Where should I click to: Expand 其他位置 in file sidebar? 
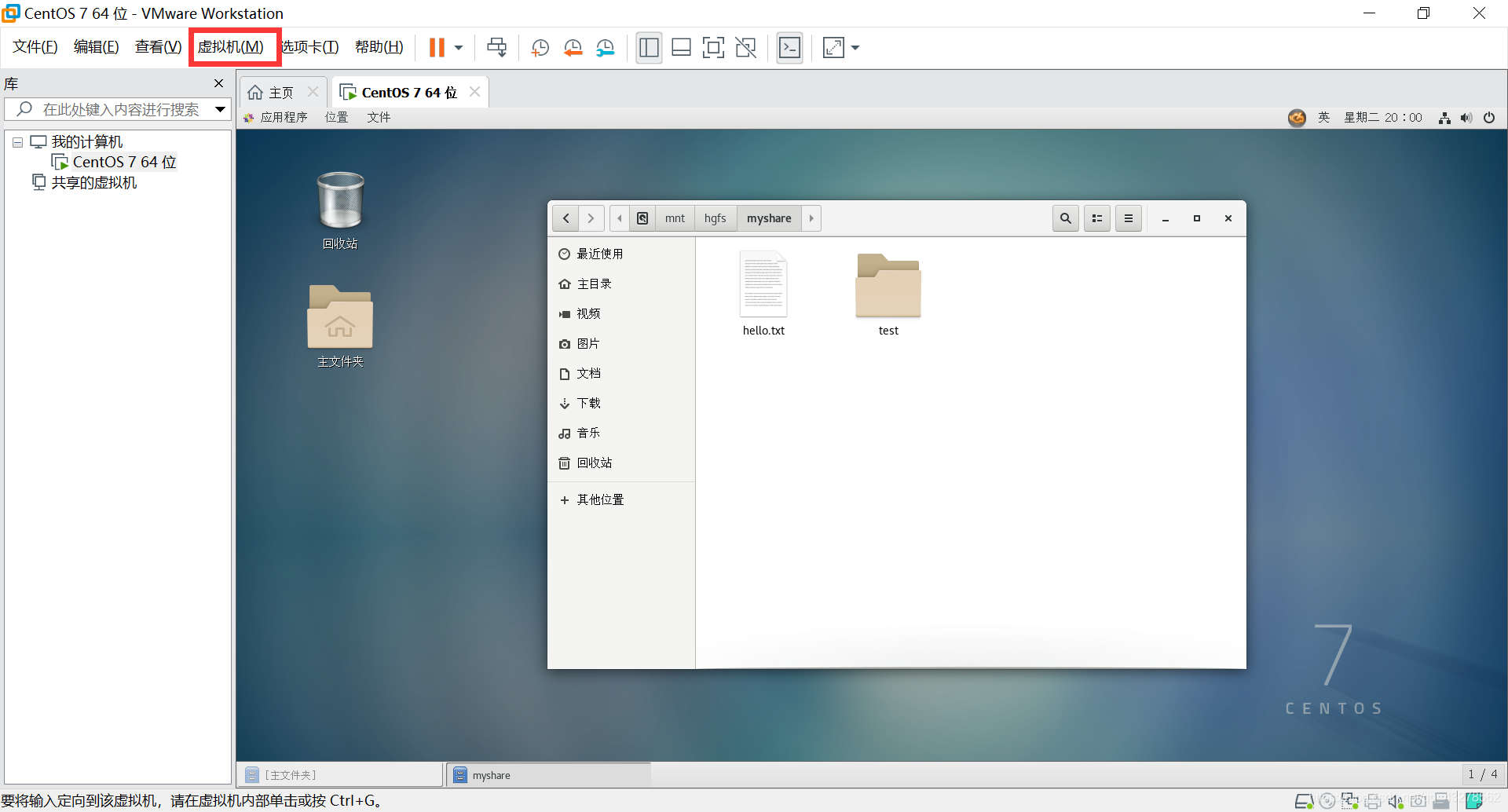pyautogui.click(x=621, y=499)
